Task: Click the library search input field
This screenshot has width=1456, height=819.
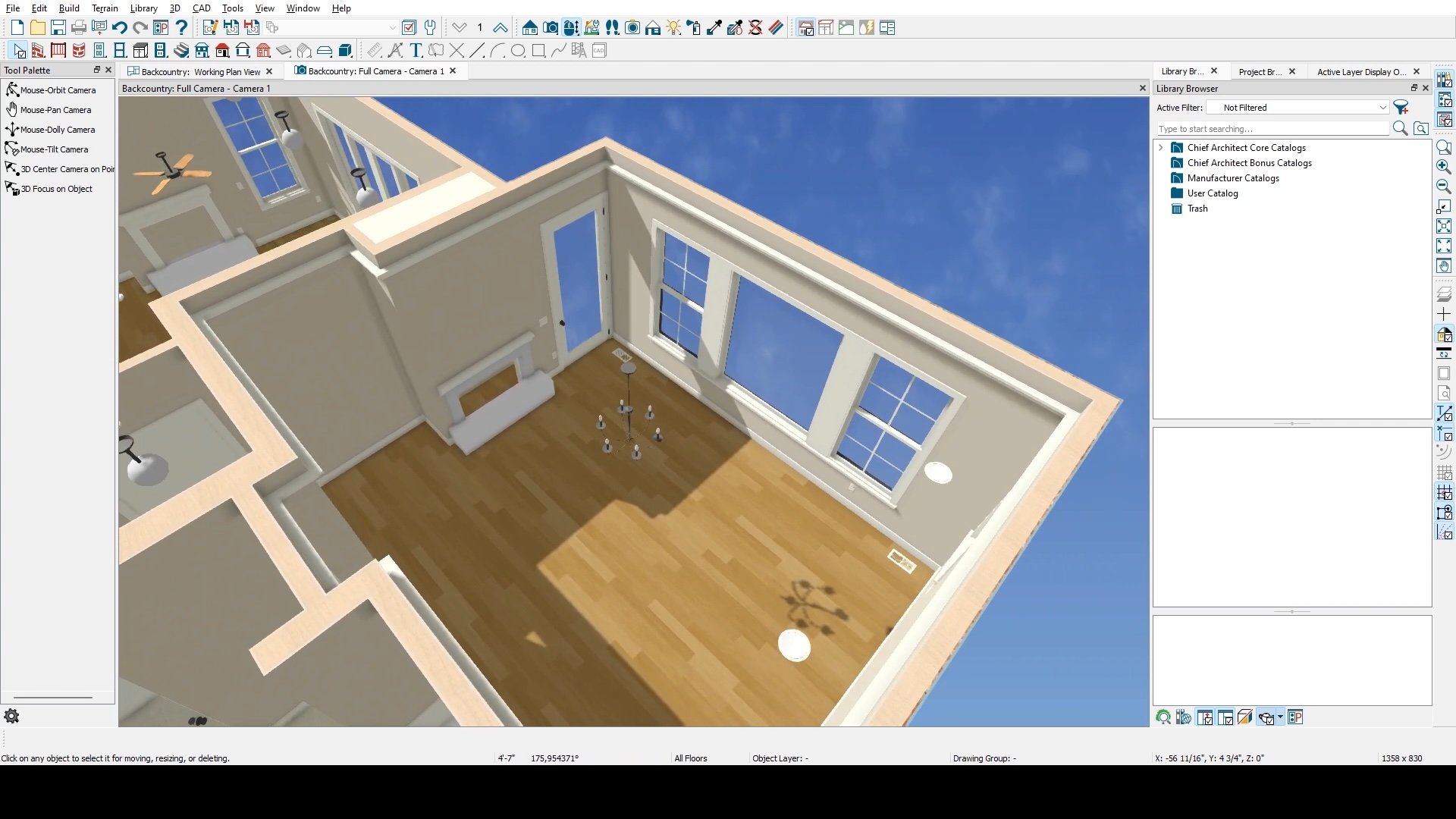Action: [x=1272, y=129]
